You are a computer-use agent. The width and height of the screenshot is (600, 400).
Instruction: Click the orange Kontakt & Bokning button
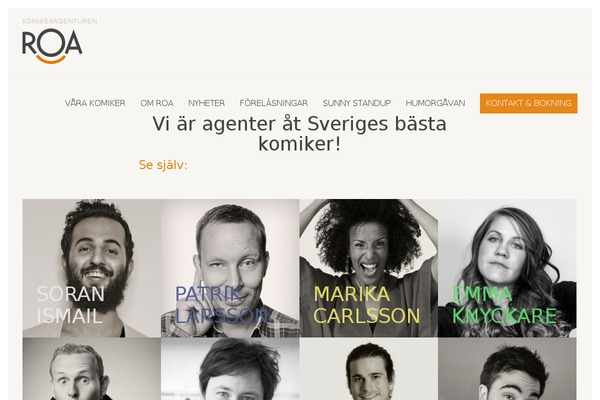point(528,103)
